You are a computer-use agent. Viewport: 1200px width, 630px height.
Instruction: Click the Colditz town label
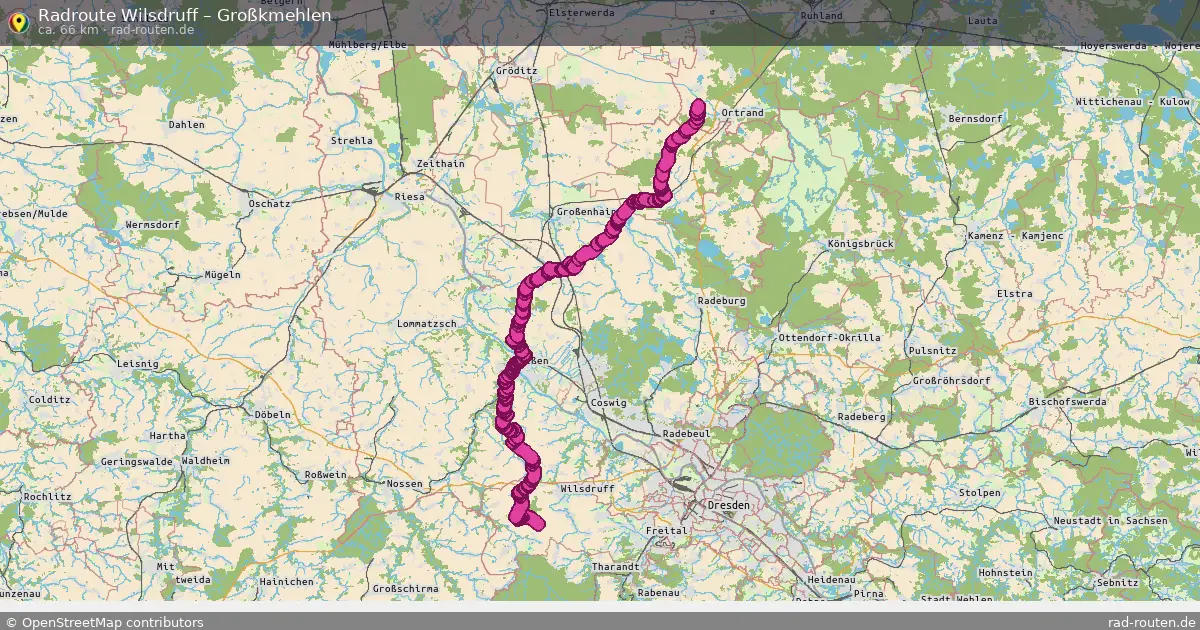tap(49, 399)
